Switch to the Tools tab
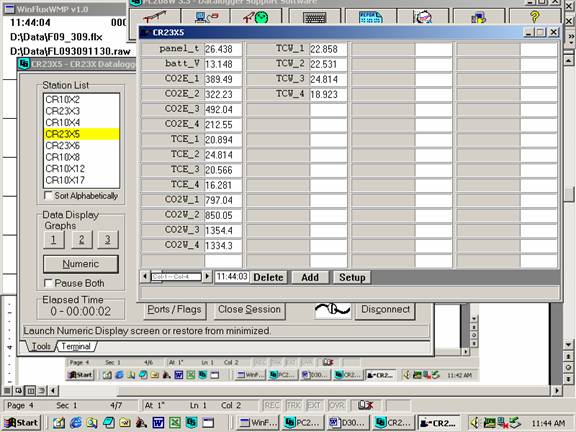 point(41,346)
